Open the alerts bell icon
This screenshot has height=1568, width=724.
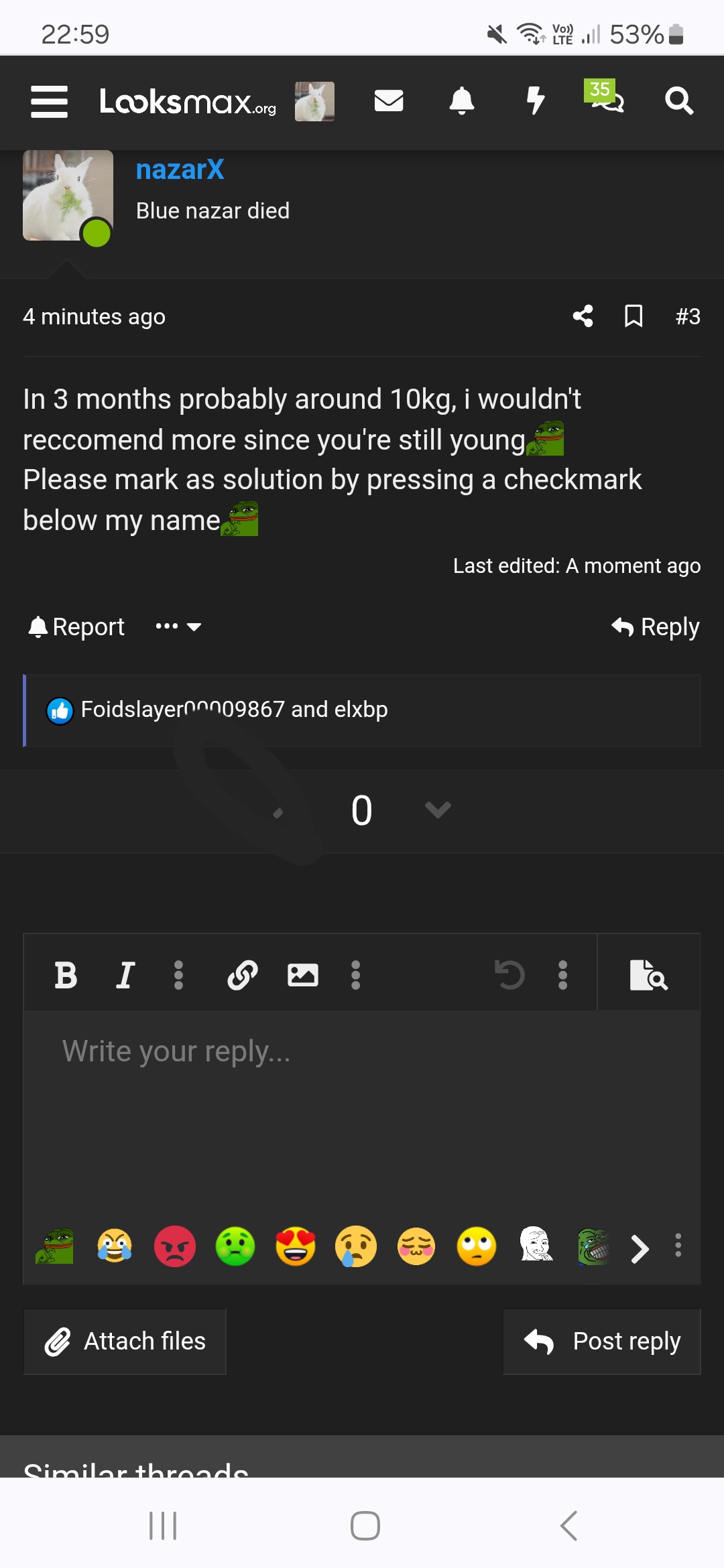coord(462,101)
